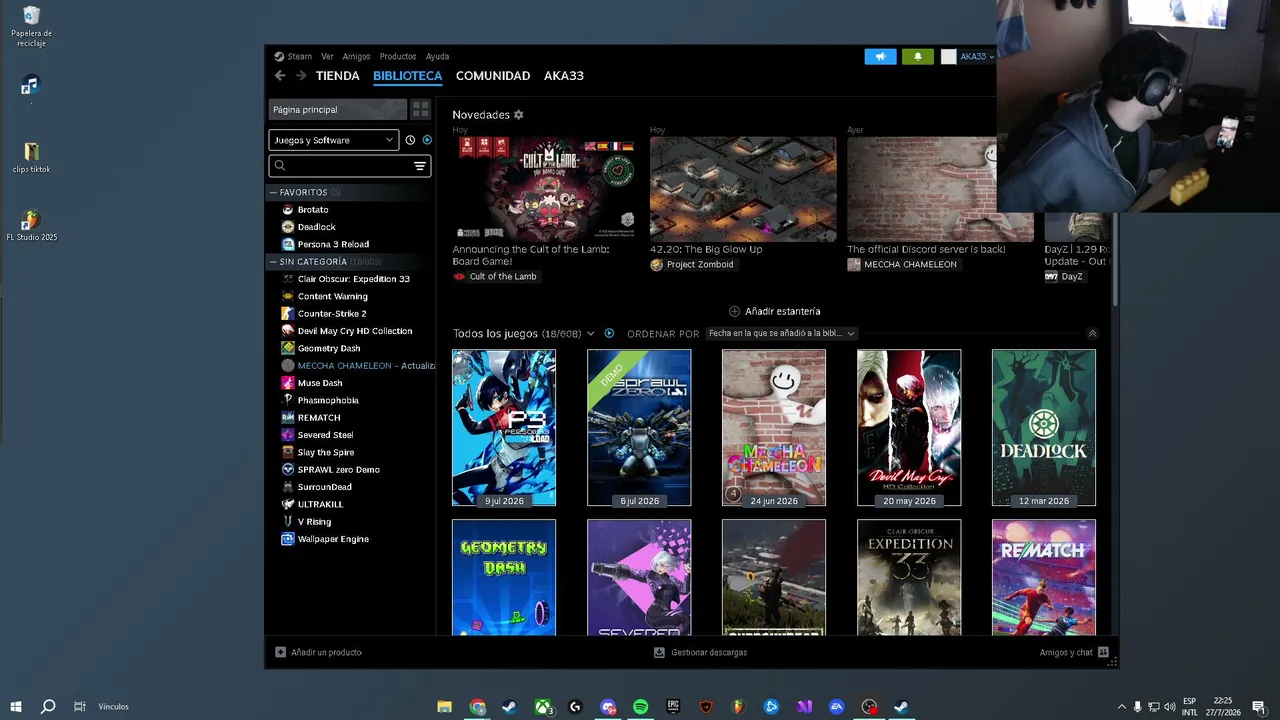Open FL Studio from the taskbar

pyautogui.click(x=739, y=707)
